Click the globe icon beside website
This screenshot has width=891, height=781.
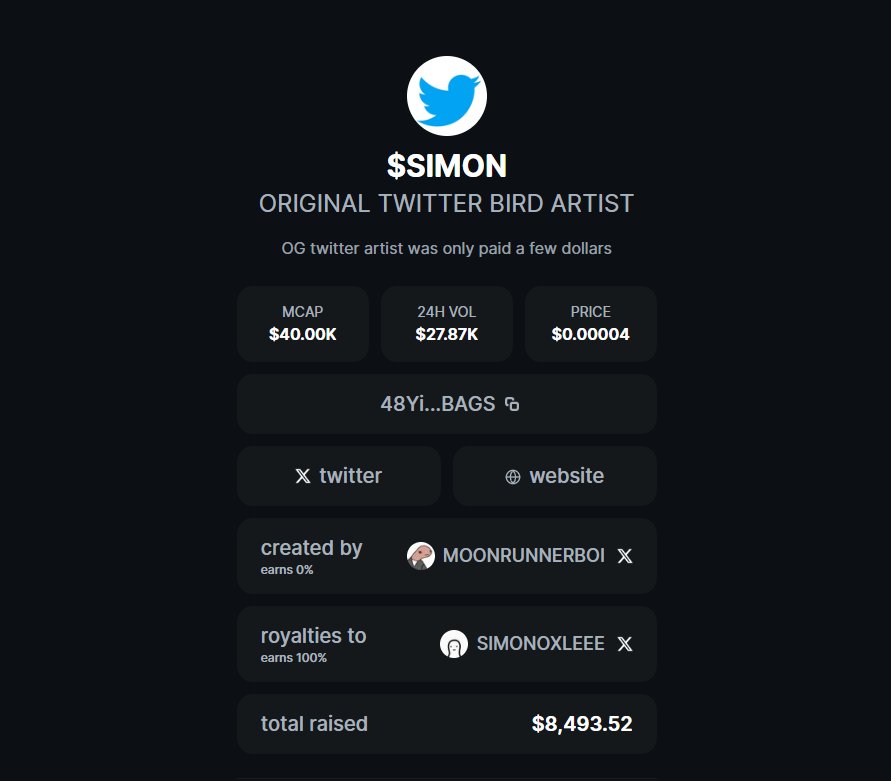click(513, 476)
